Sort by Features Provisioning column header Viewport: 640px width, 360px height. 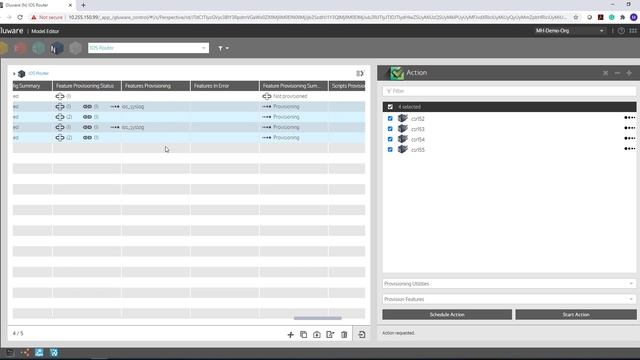156,86
